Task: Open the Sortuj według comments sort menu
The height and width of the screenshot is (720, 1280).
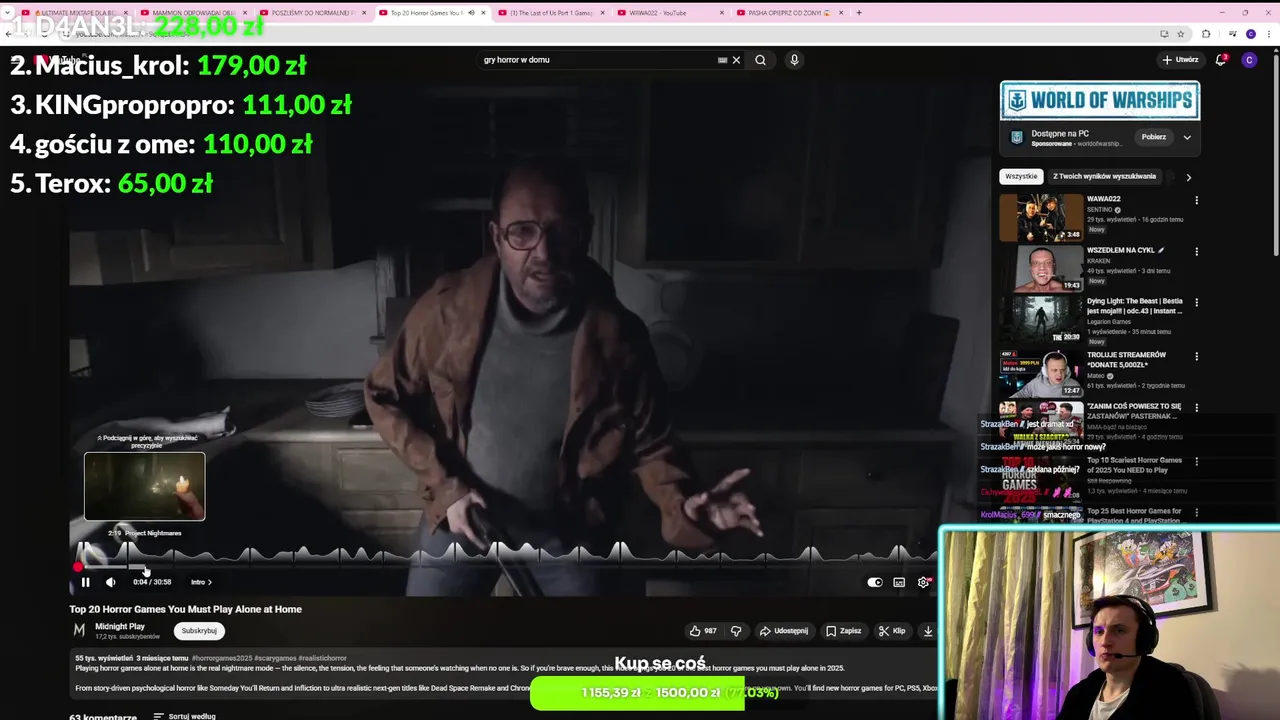Action: pos(184,716)
